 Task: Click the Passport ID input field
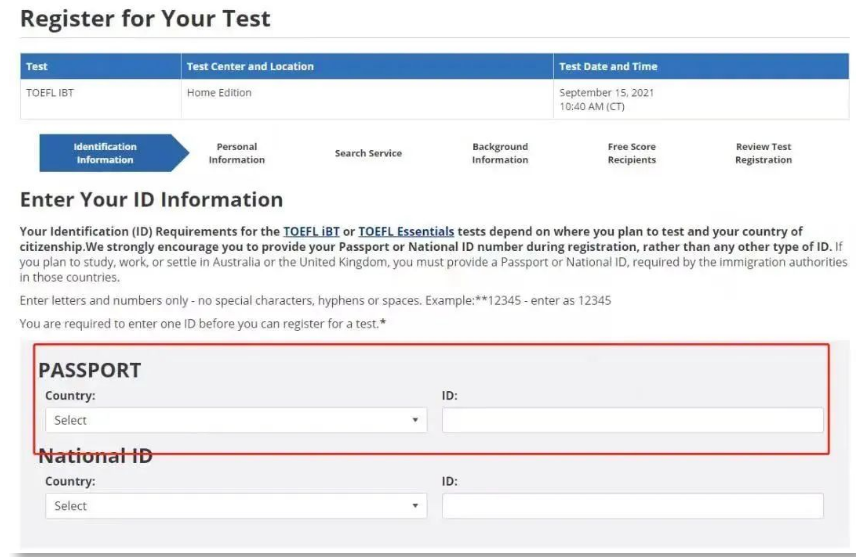tap(632, 420)
